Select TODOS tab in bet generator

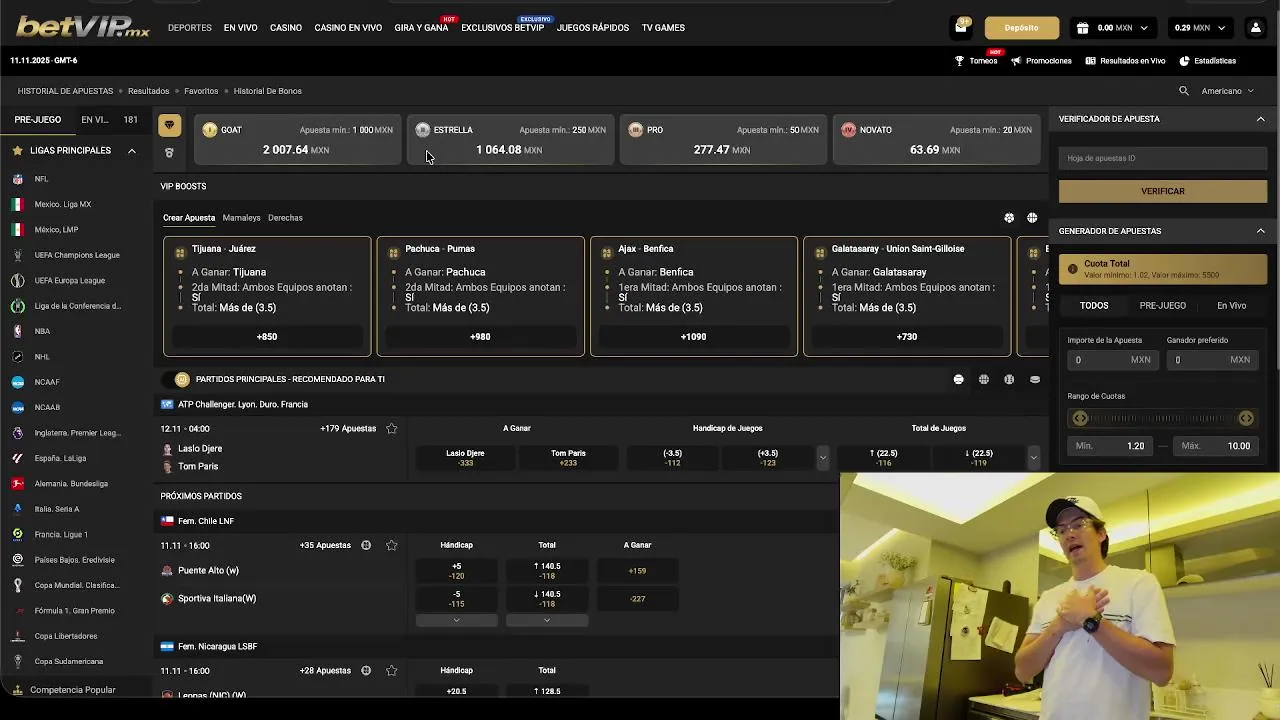pyautogui.click(x=1094, y=306)
